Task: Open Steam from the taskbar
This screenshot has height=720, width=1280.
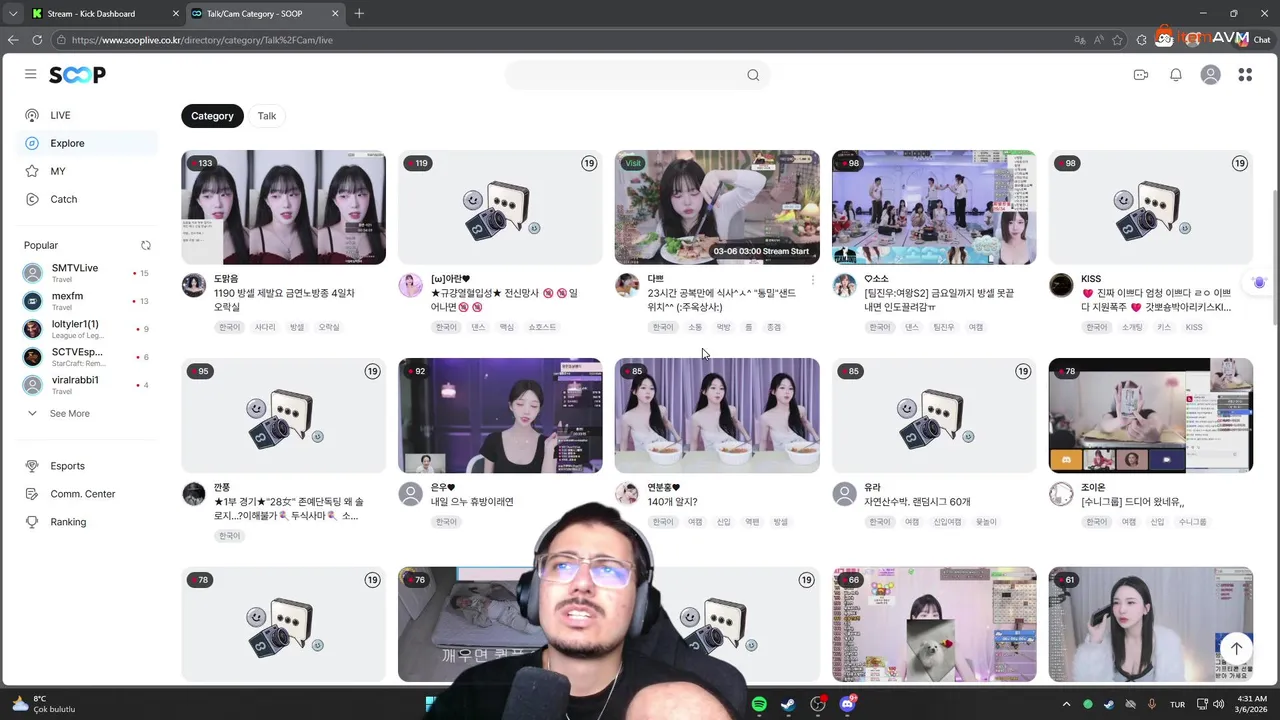Action: click(788, 705)
